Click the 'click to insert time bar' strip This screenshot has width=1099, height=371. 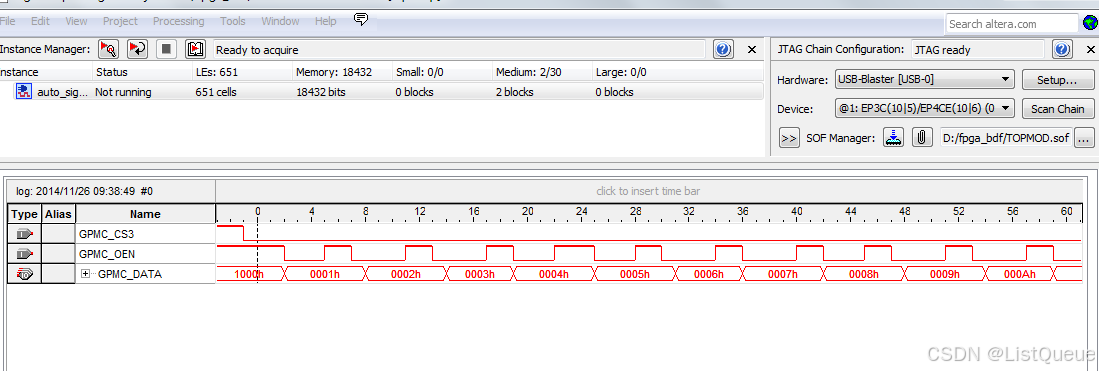[x=648, y=191]
